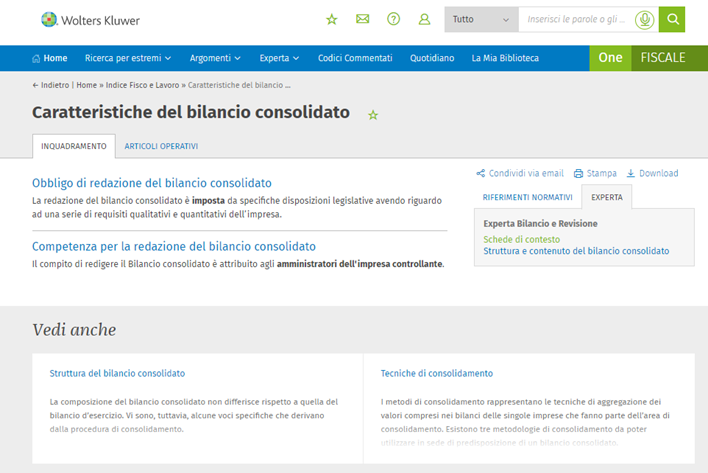Viewport: 708px width, 473px height.
Task: Open Obbligo di redazione del bilancio consolidato
Action: (152, 183)
